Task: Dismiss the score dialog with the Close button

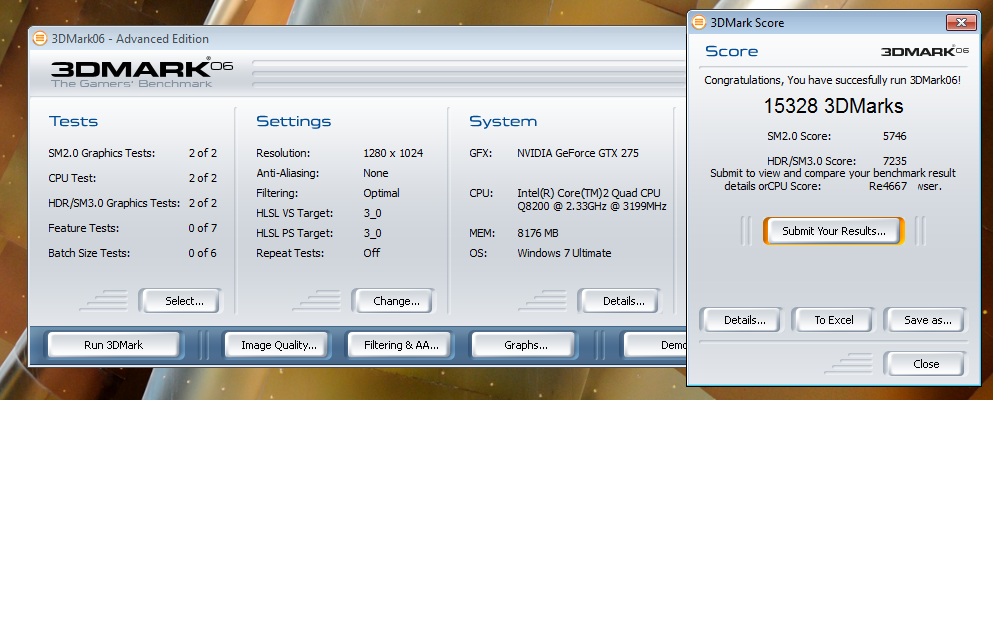Action: (x=925, y=364)
